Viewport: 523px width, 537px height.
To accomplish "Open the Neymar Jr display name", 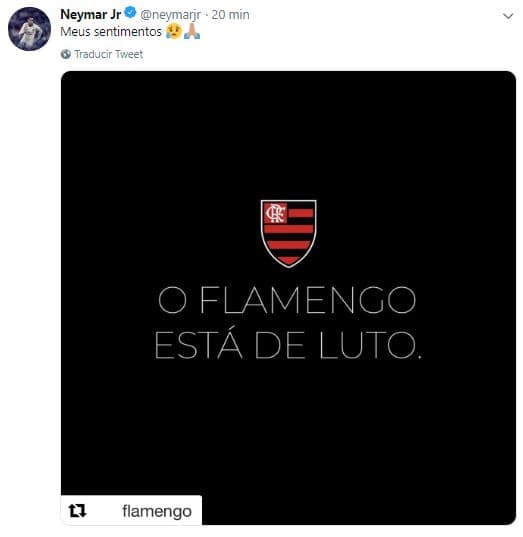I will [91, 14].
